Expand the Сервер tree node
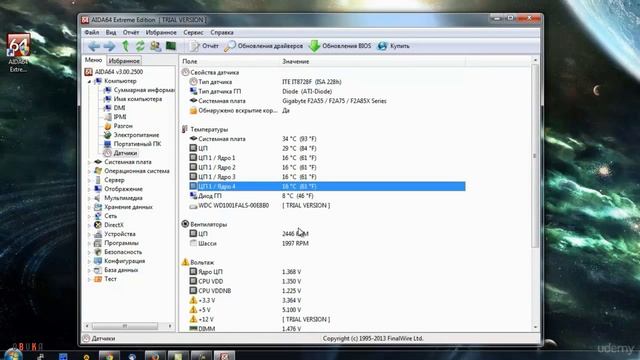The image size is (640, 360). pyautogui.click(x=89, y=180)
